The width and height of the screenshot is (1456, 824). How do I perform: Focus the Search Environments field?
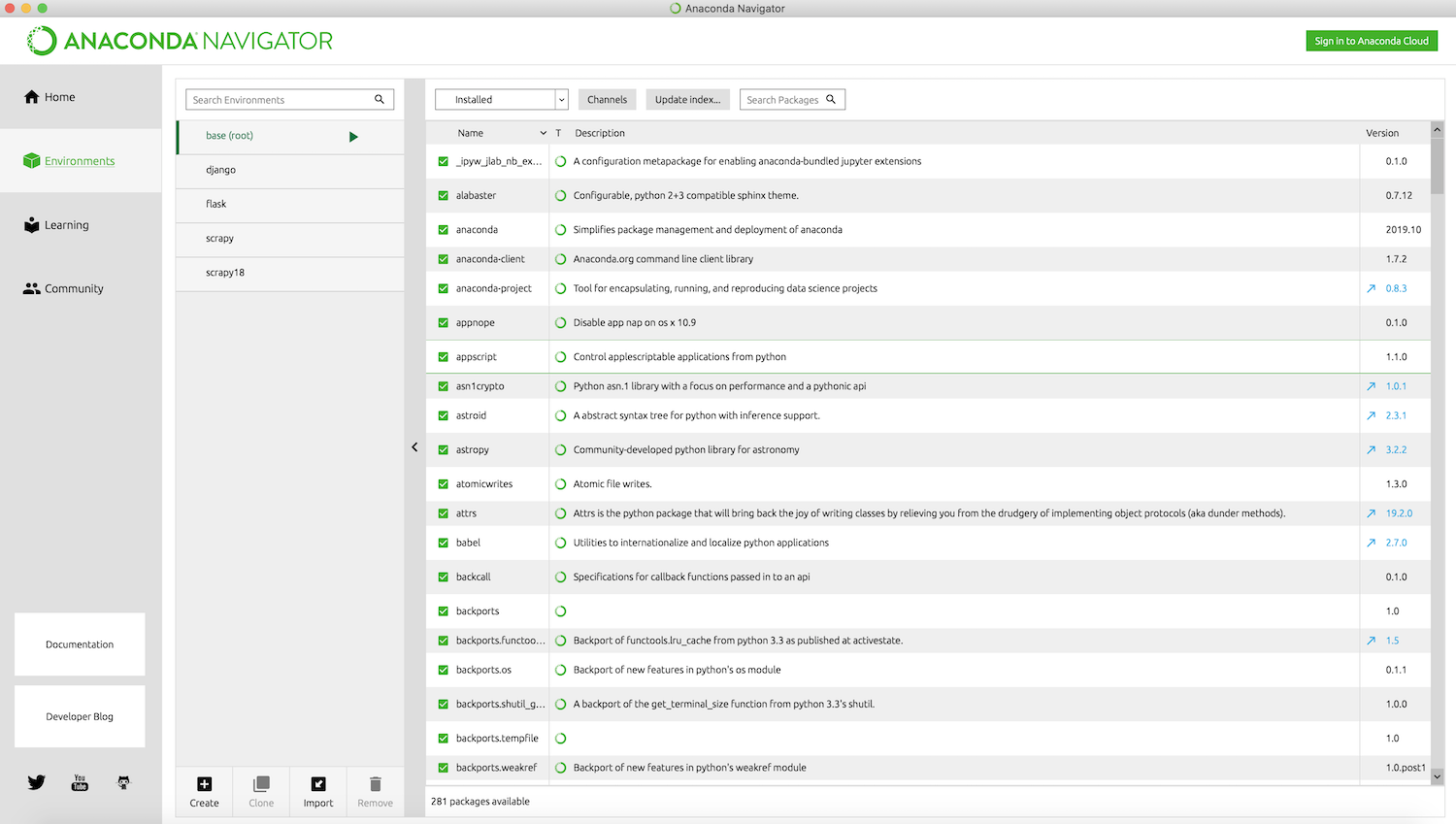click(289, 99)
